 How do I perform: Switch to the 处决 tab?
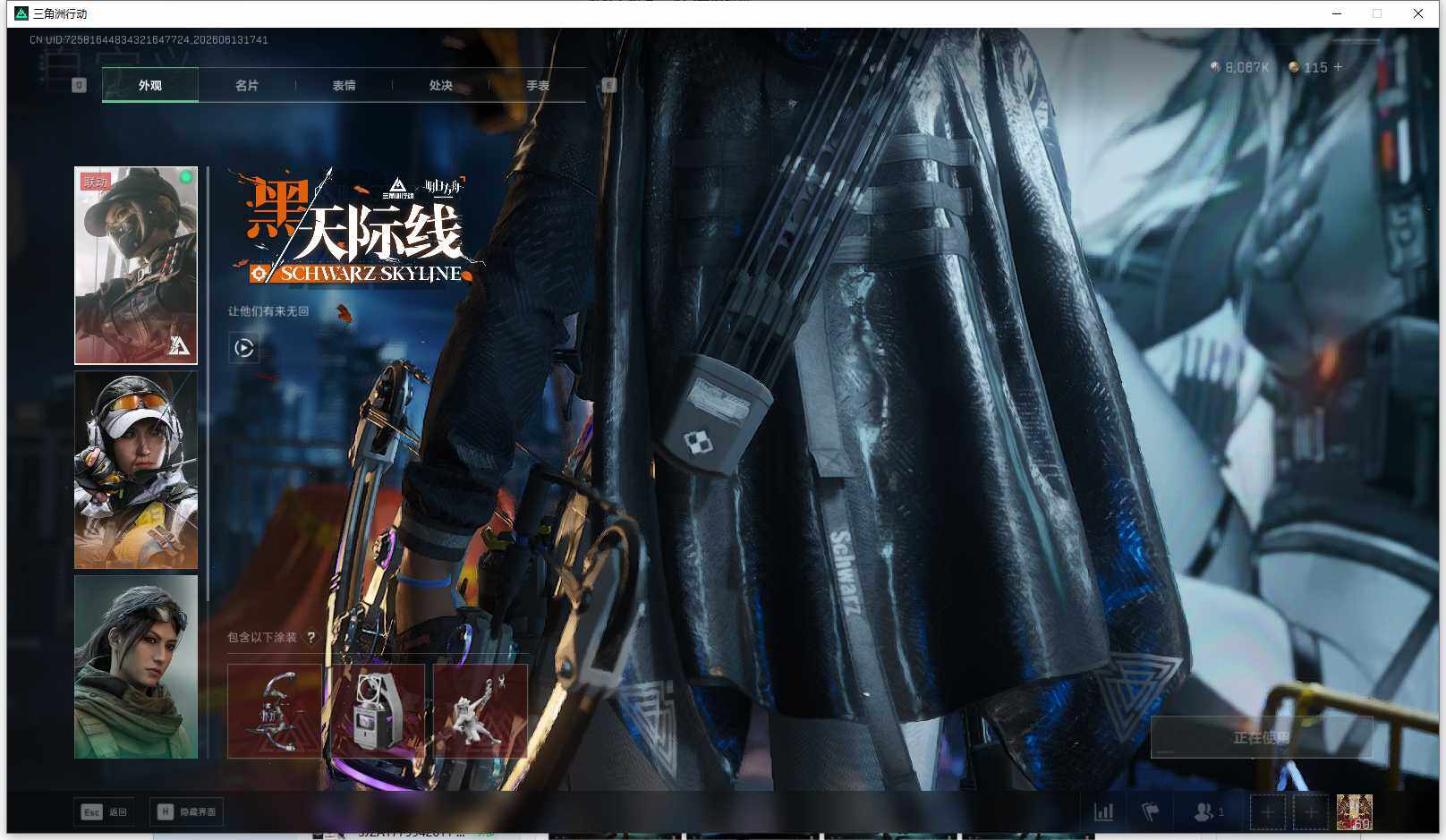coord(440,85)
